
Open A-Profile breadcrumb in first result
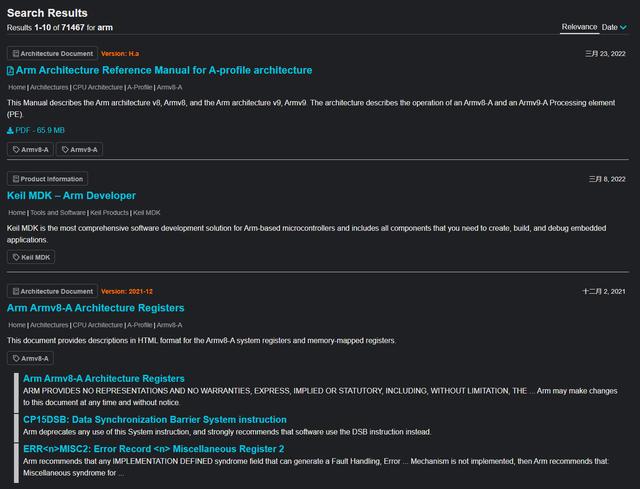click(139, 87)
